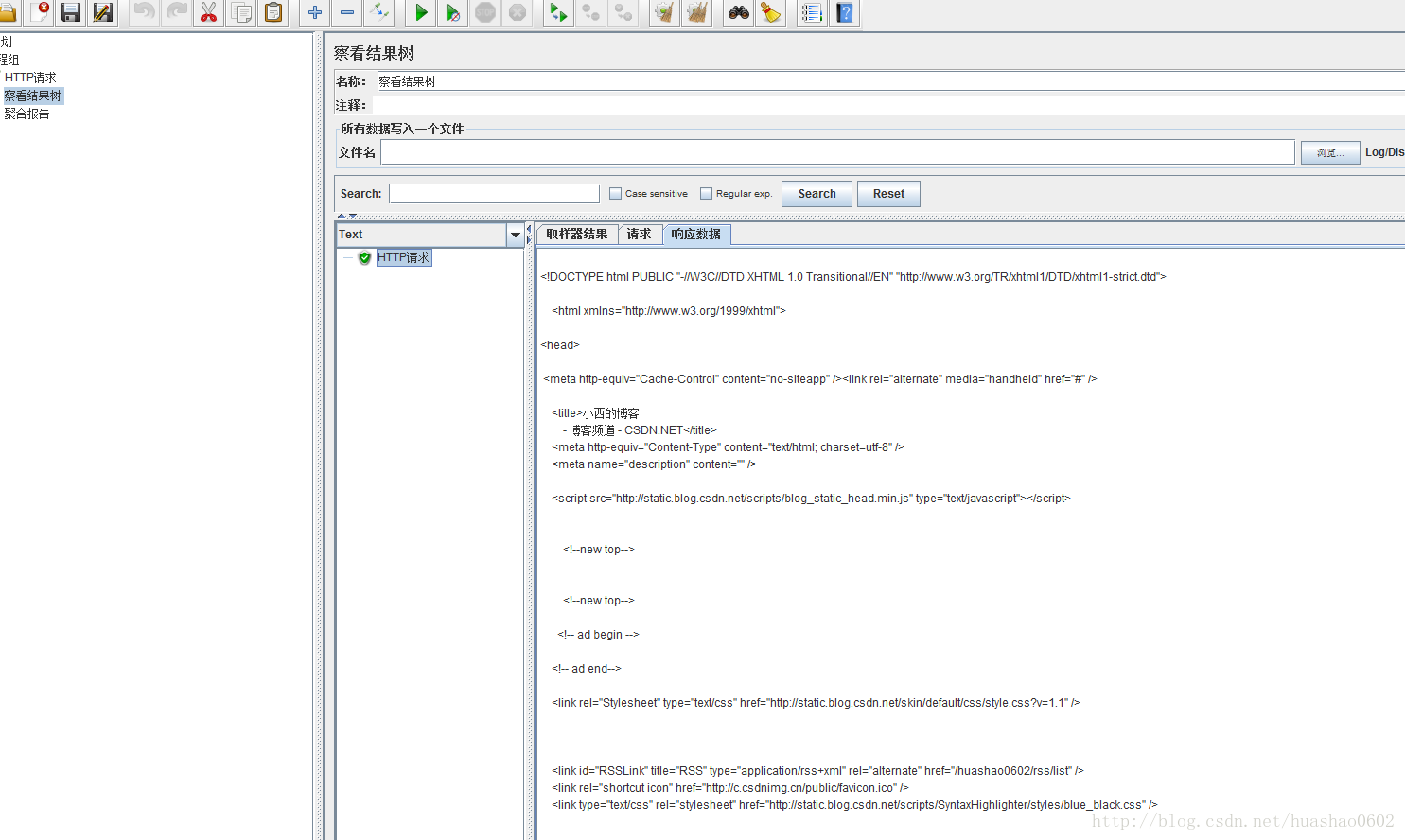Click the Search text input field
This screenshot has height=840, width=1405.
tap(494, 194)
